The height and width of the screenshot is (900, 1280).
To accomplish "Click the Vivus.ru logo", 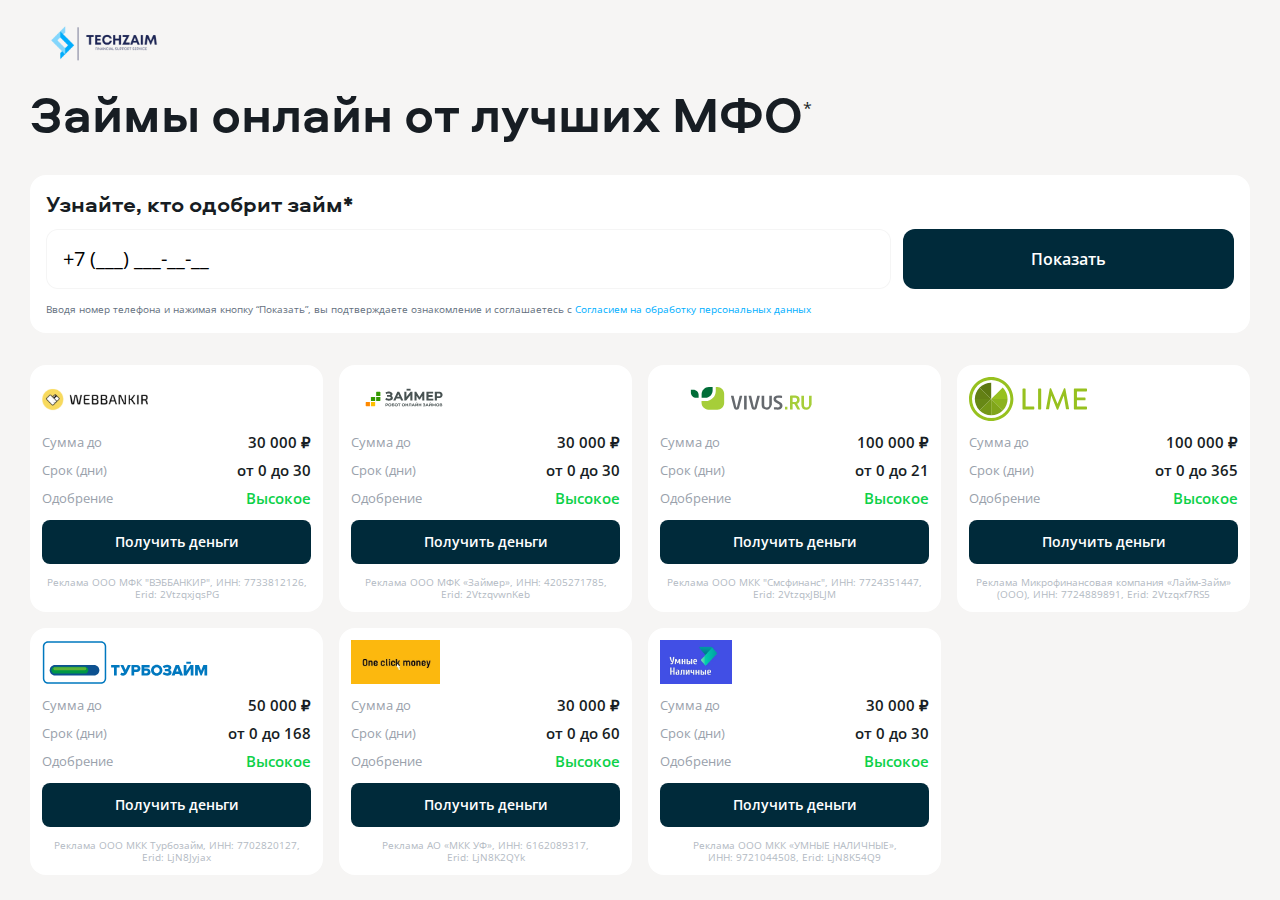I will click(751, 399).
